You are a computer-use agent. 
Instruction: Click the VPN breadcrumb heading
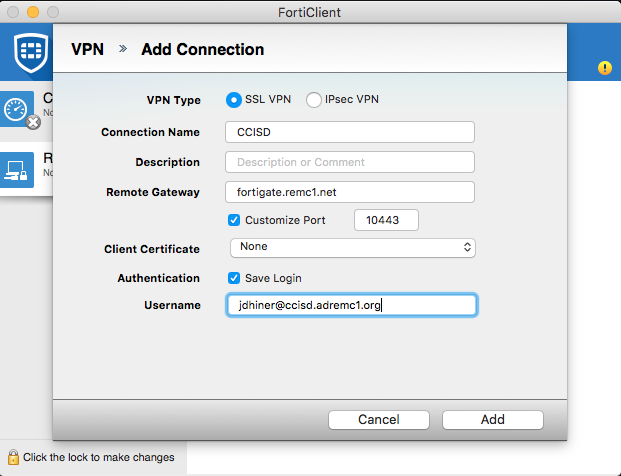88,50
